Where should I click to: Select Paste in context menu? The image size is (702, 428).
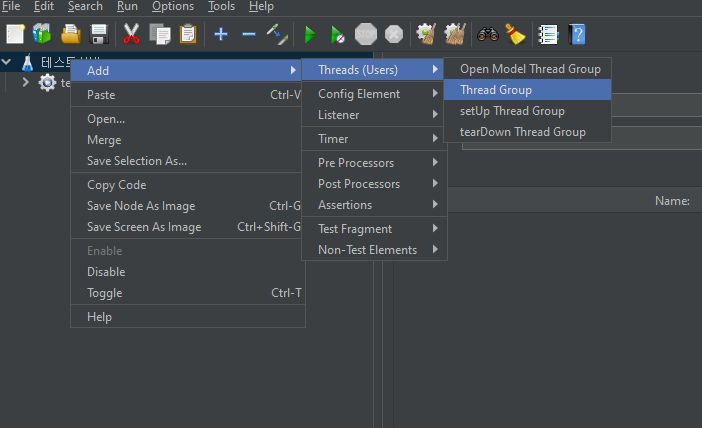click(188, 94)
